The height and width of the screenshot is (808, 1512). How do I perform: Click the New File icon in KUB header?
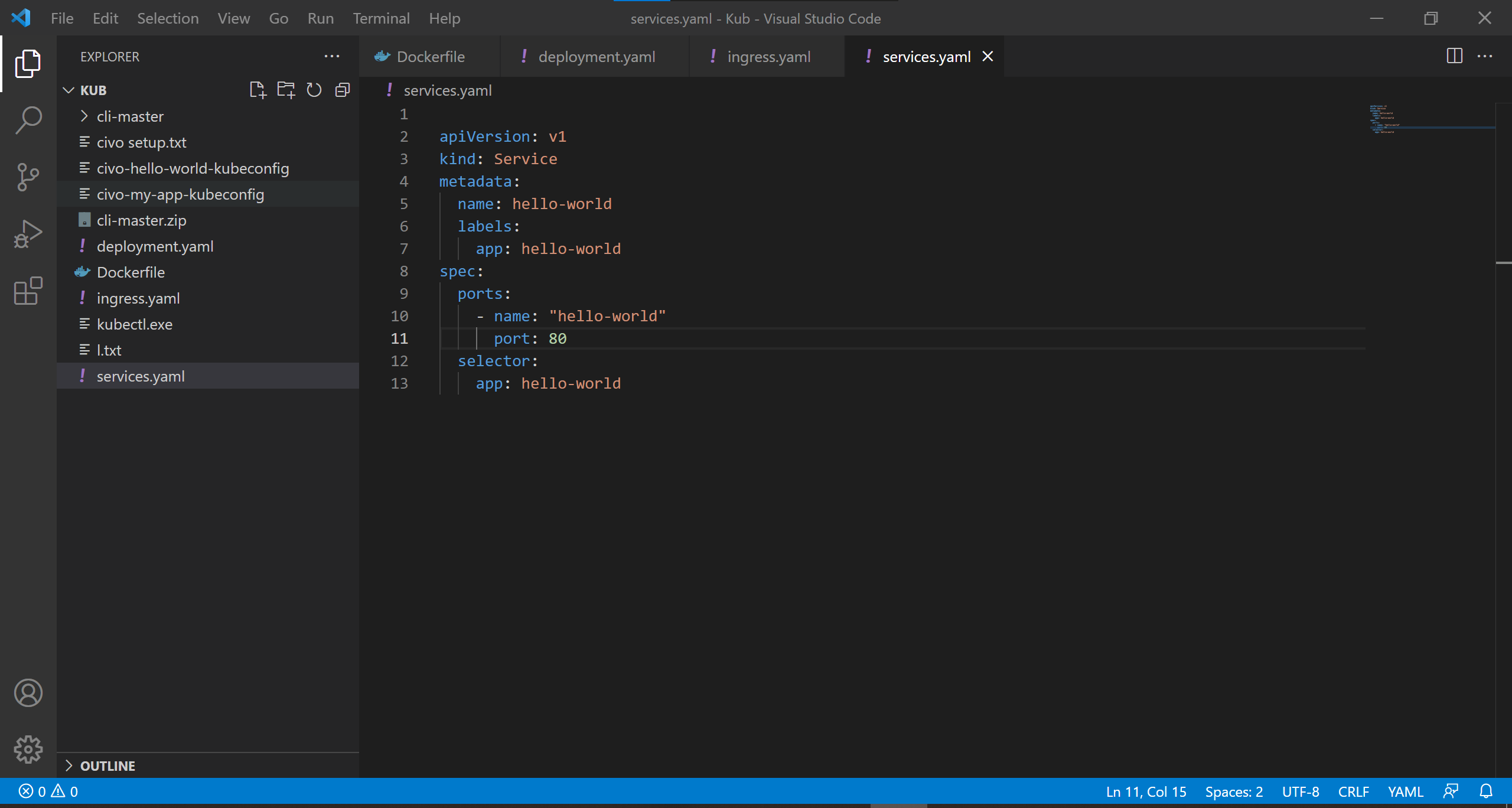tap(258, 90)
